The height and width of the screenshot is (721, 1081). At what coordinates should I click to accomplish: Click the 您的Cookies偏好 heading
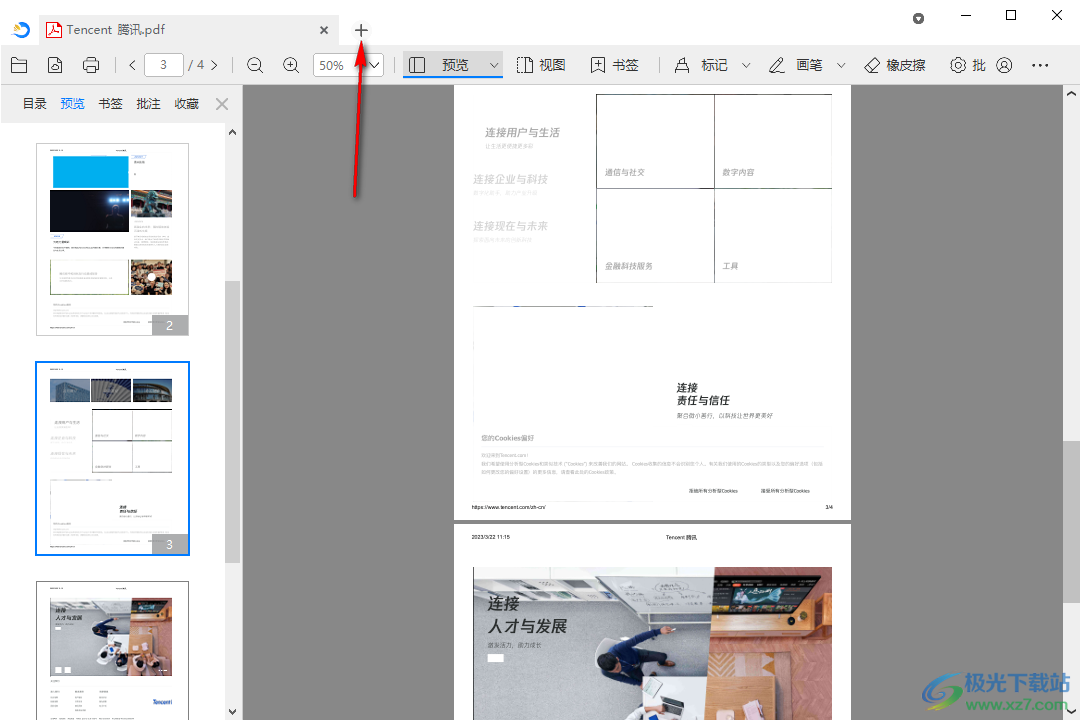pyautogui.click(x=507, y=438)
